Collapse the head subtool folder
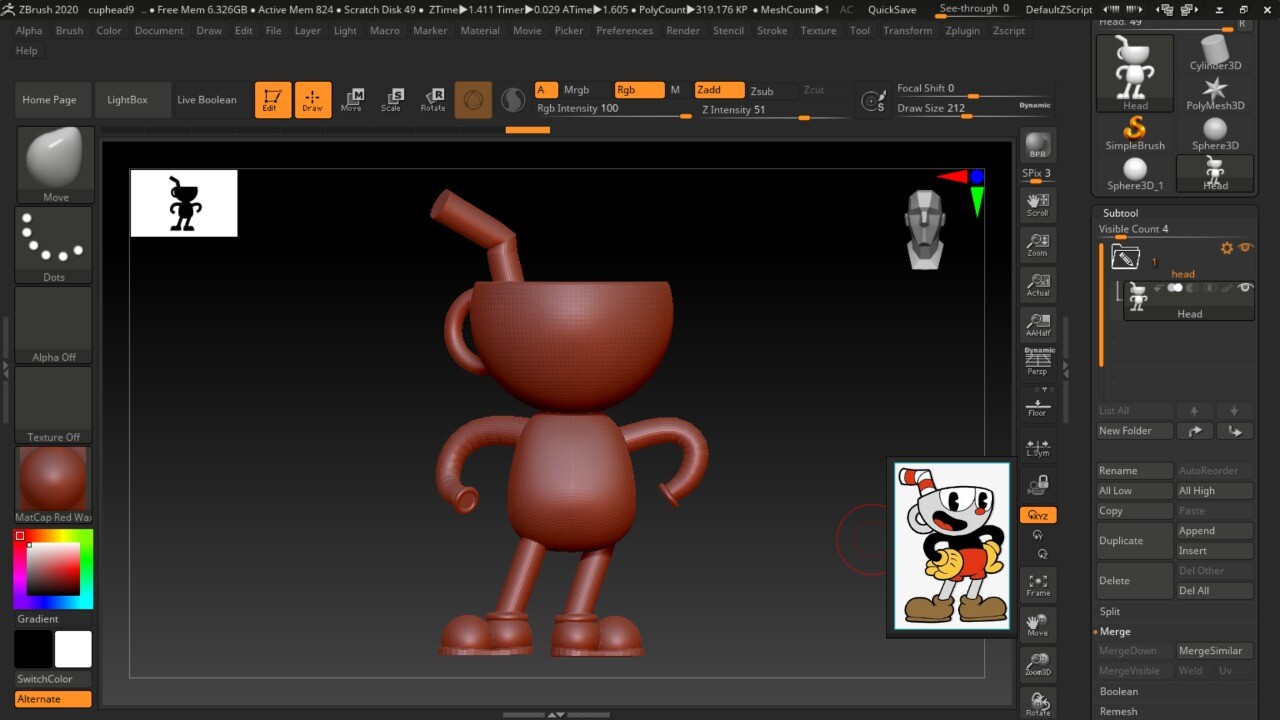The image size is (1280, 720). [x=1124, y=256]
